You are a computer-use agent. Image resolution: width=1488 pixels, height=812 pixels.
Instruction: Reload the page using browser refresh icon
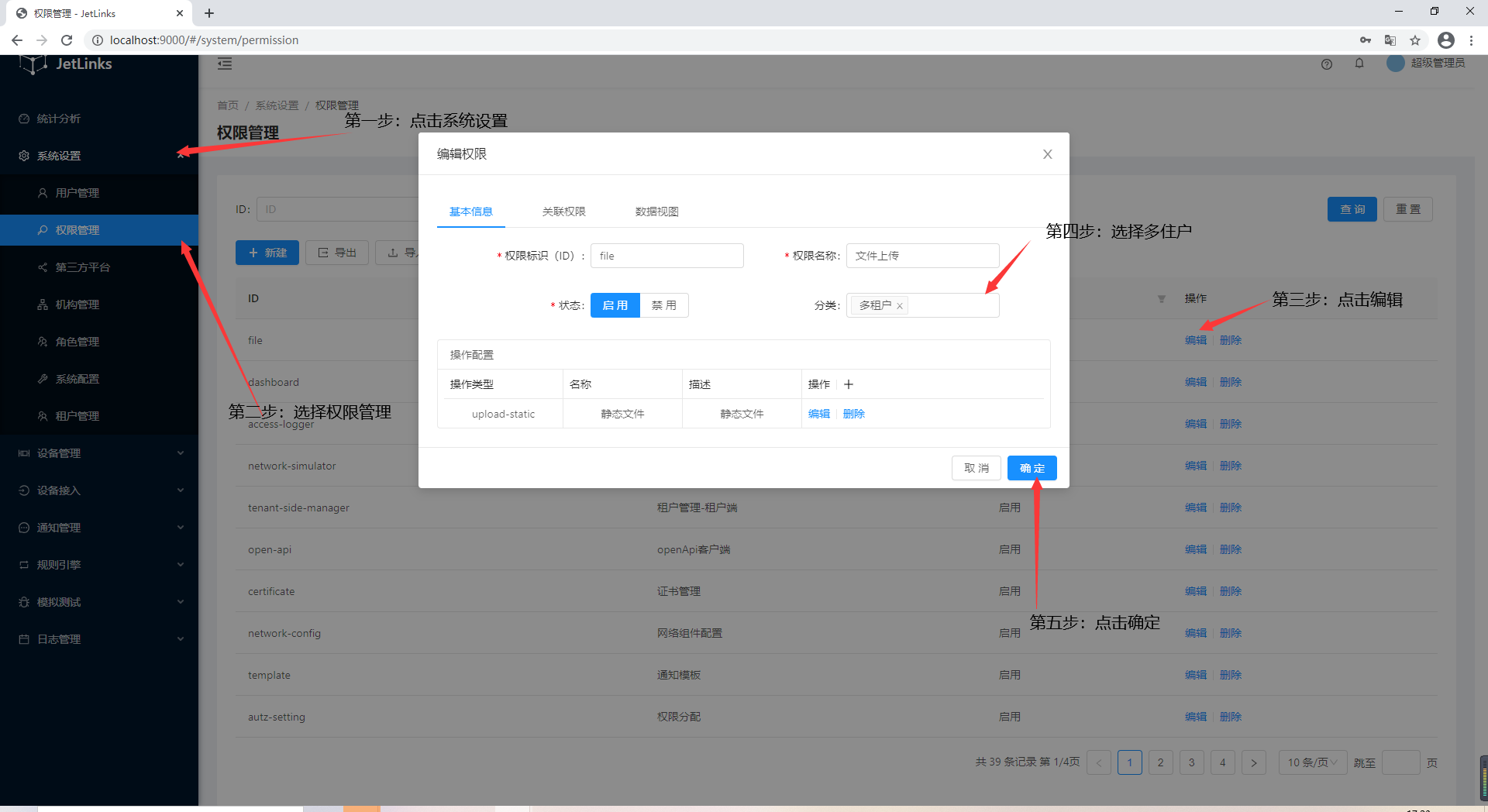click(67, 40)
